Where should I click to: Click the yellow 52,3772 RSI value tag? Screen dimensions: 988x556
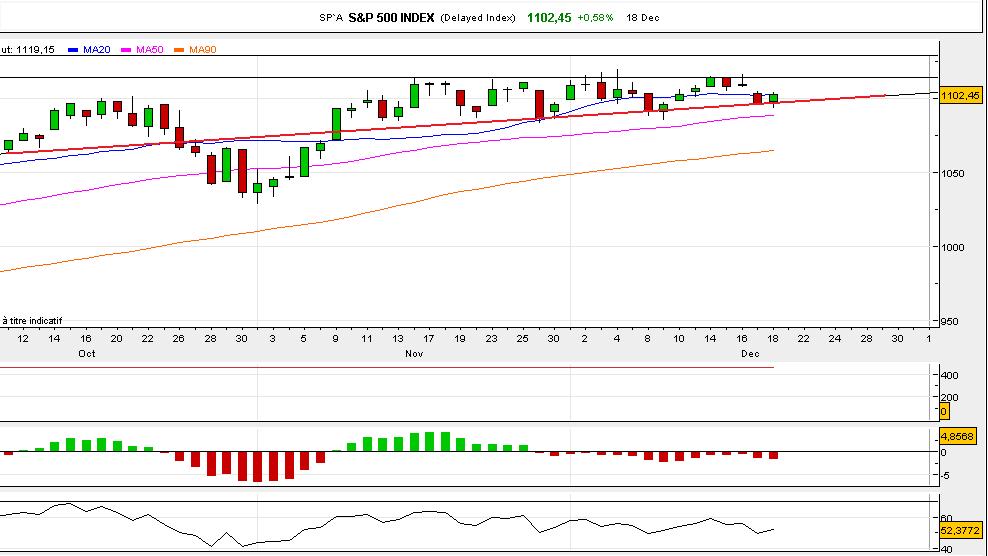tap(960, 531)
